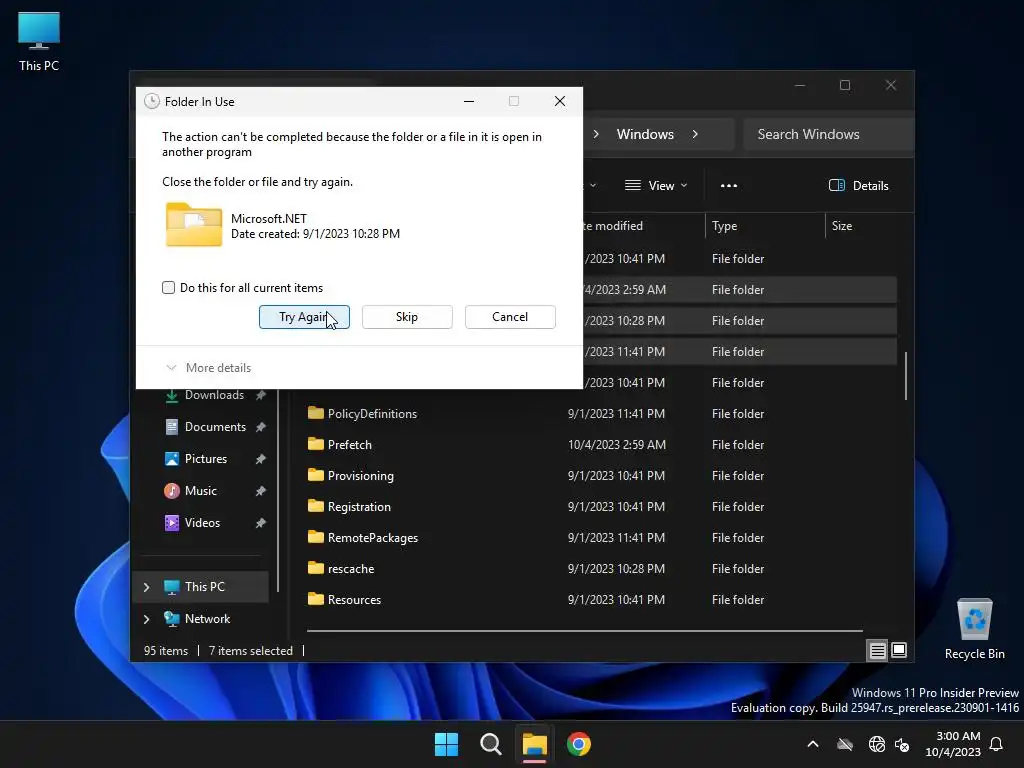Launch Google Chrome from the taskbar
The height and width of the screenshot is (768, 1024).
(x=579, y=744)
